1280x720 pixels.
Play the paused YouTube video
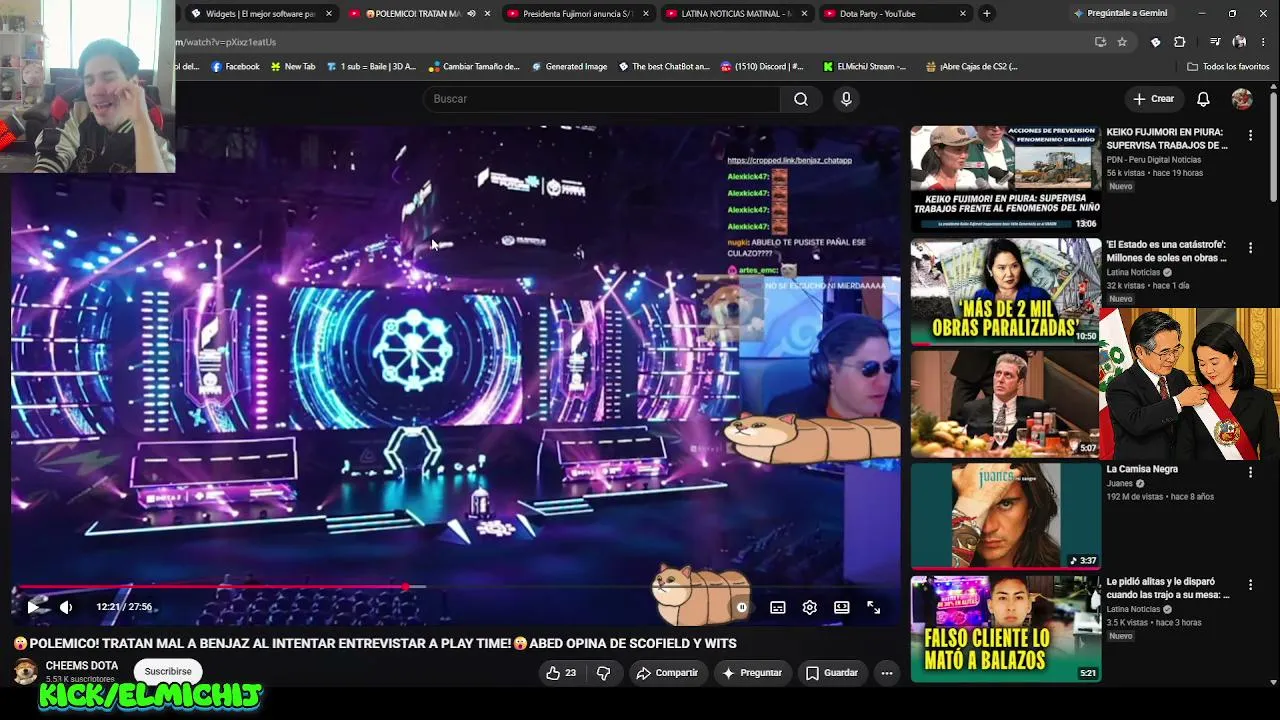(x=33, y=607)
